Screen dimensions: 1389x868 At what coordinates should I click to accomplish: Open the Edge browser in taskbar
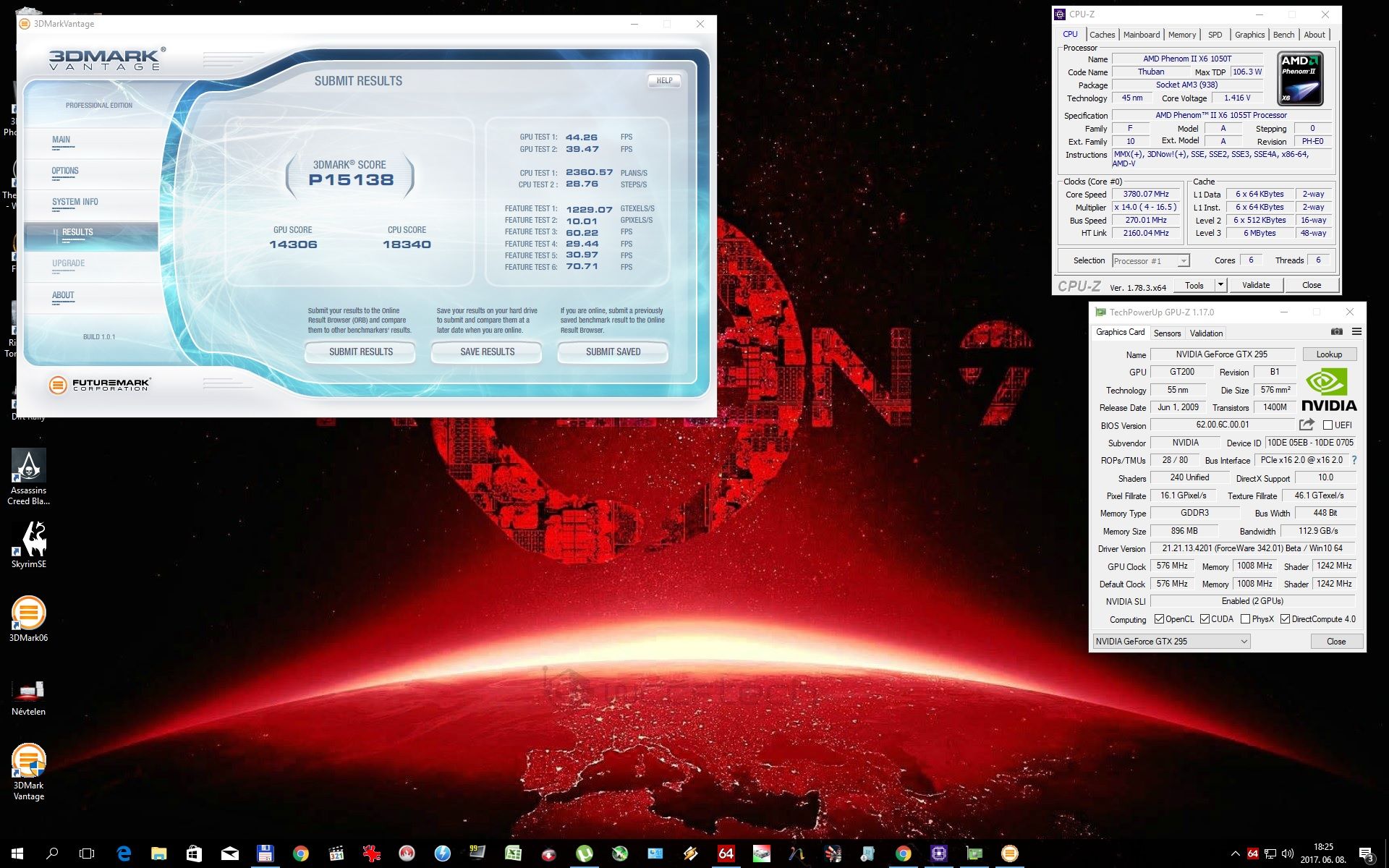click(124, 854)
